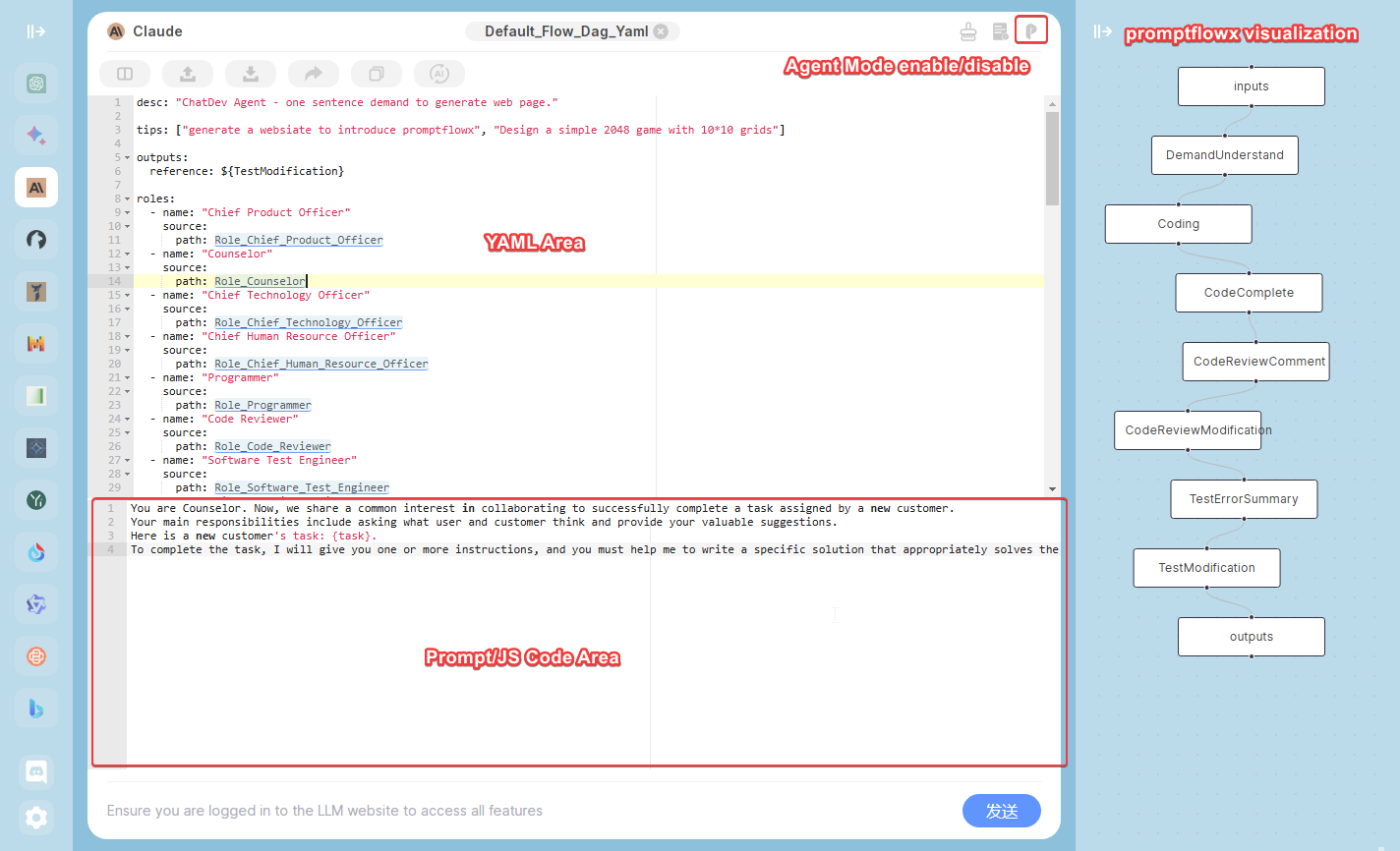The image size is (1400, 851).
Task: Remove the Default_Flow_Dag_Yaml tag
Action: tap(661, 31)
